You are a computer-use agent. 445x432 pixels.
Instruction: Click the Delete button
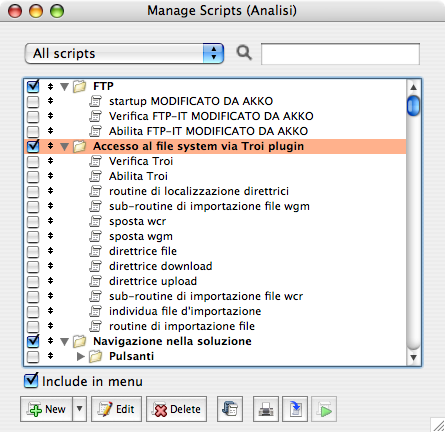click(176, 409)
